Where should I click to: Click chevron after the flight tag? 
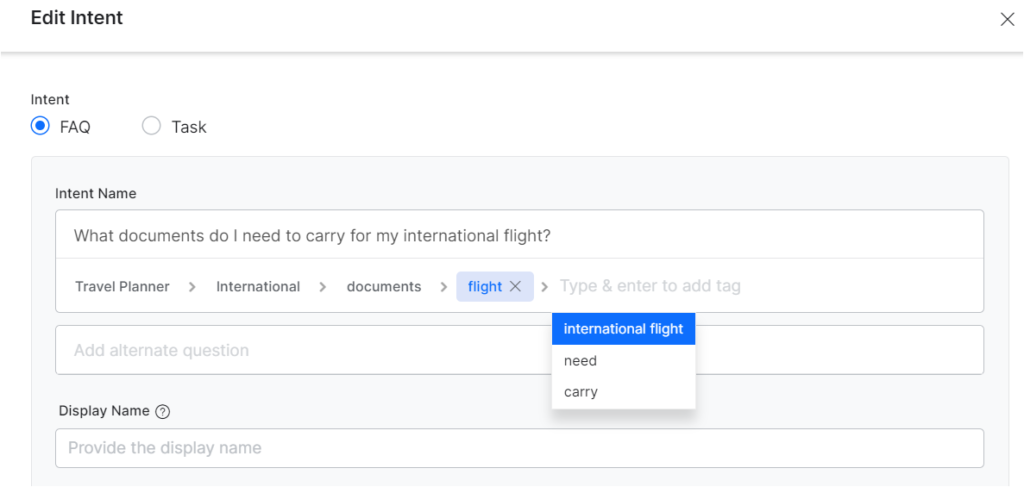[x=545, y=287]
